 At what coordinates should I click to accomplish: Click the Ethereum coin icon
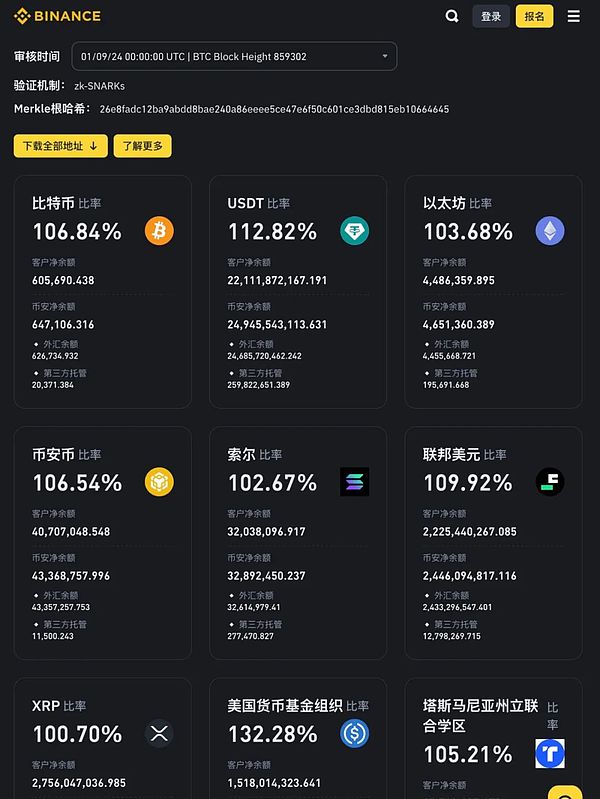tap(549, 231)
